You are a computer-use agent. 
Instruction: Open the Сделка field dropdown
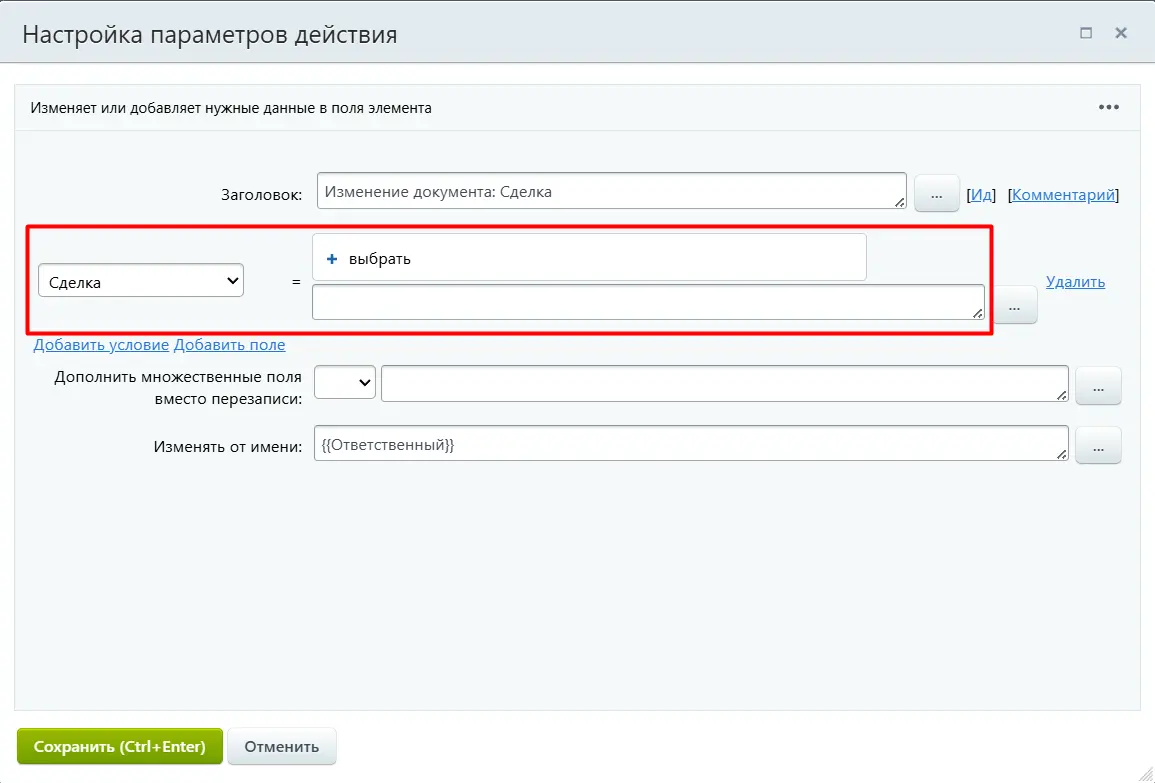[141, 281]
